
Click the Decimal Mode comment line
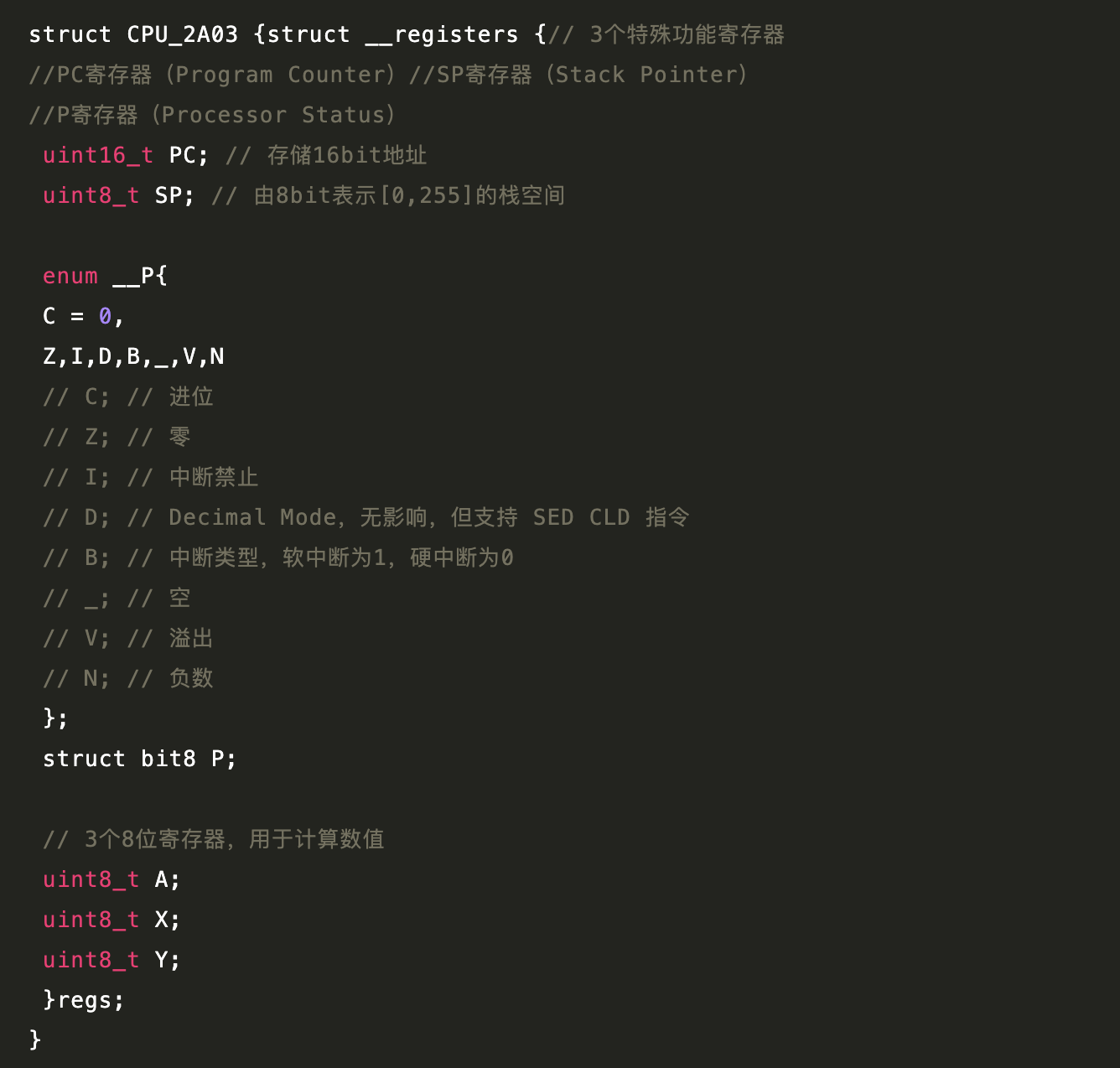tap(366, 517)
